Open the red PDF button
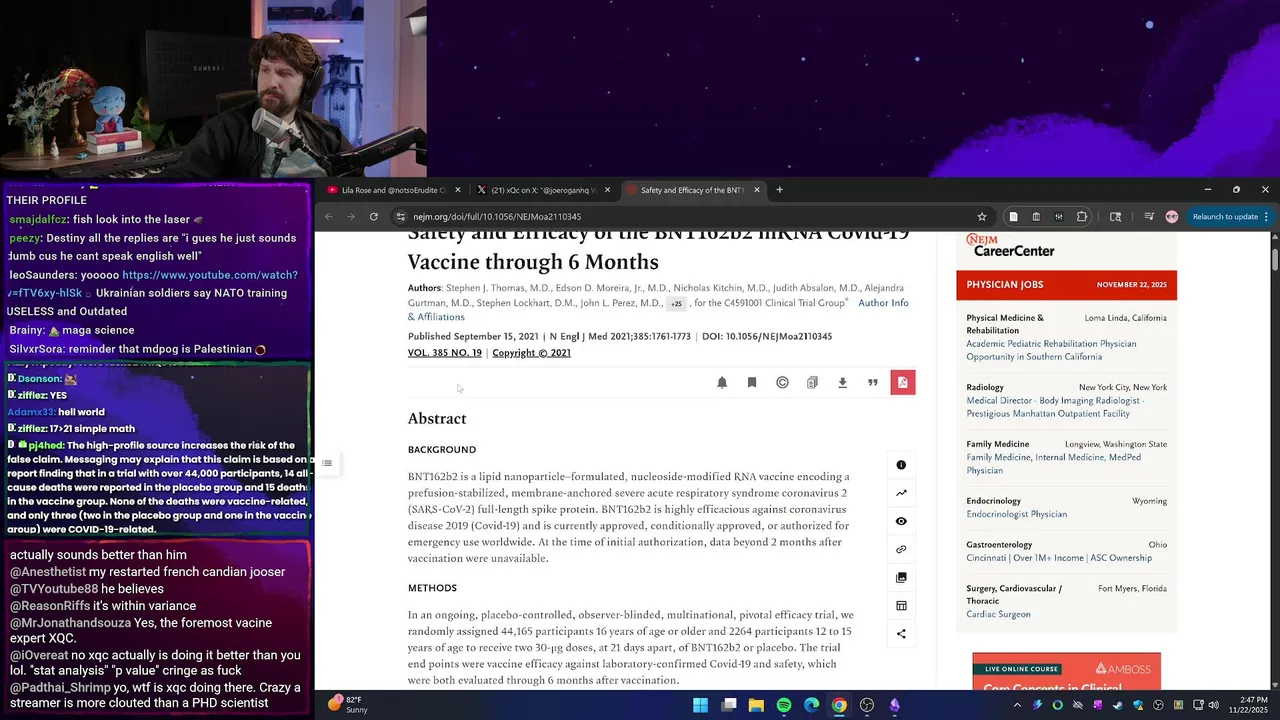The width and height of the screenshot is (1280, 720). [903, 382]
